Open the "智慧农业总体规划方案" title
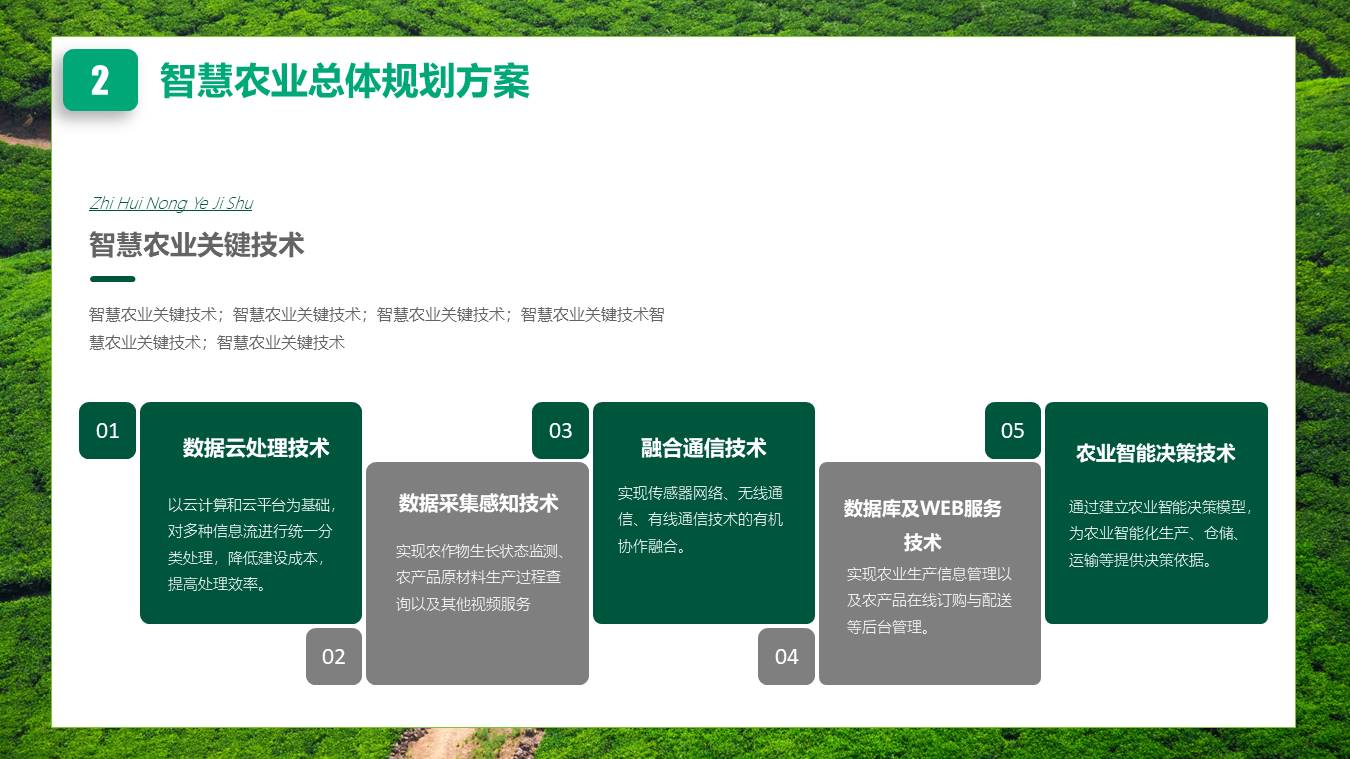Viewport: 1350px width, 759px height. [x=344, y=83]
